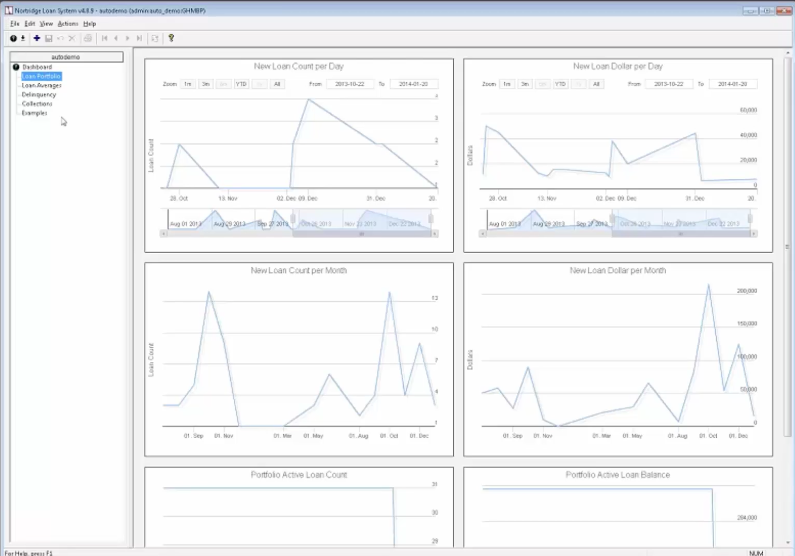This screenshot has width=795, height=556.
Task: Click the Nortridge app icon in title bar
Action: (9, 10)
